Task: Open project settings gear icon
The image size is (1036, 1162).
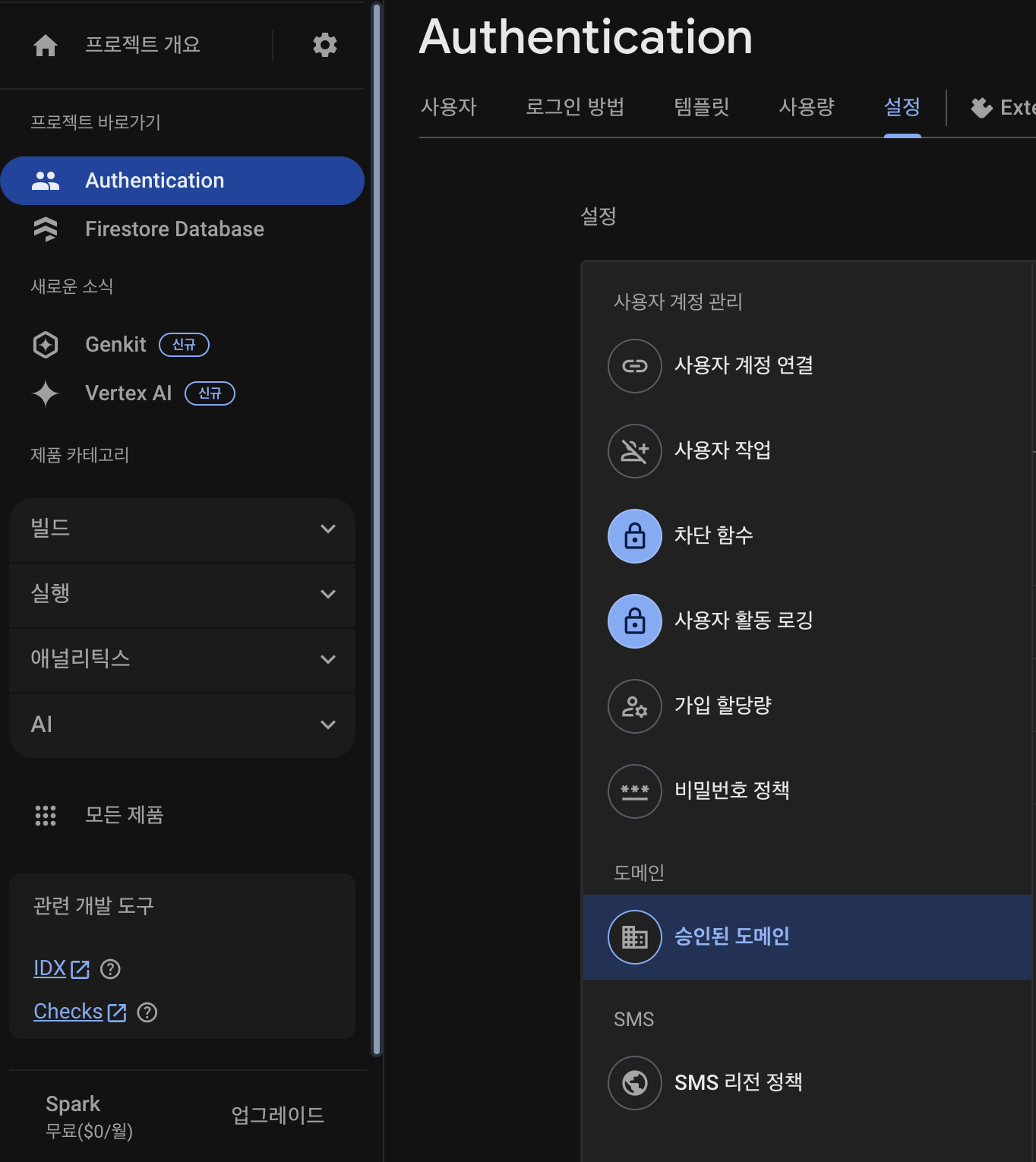Action: [325, 45]
